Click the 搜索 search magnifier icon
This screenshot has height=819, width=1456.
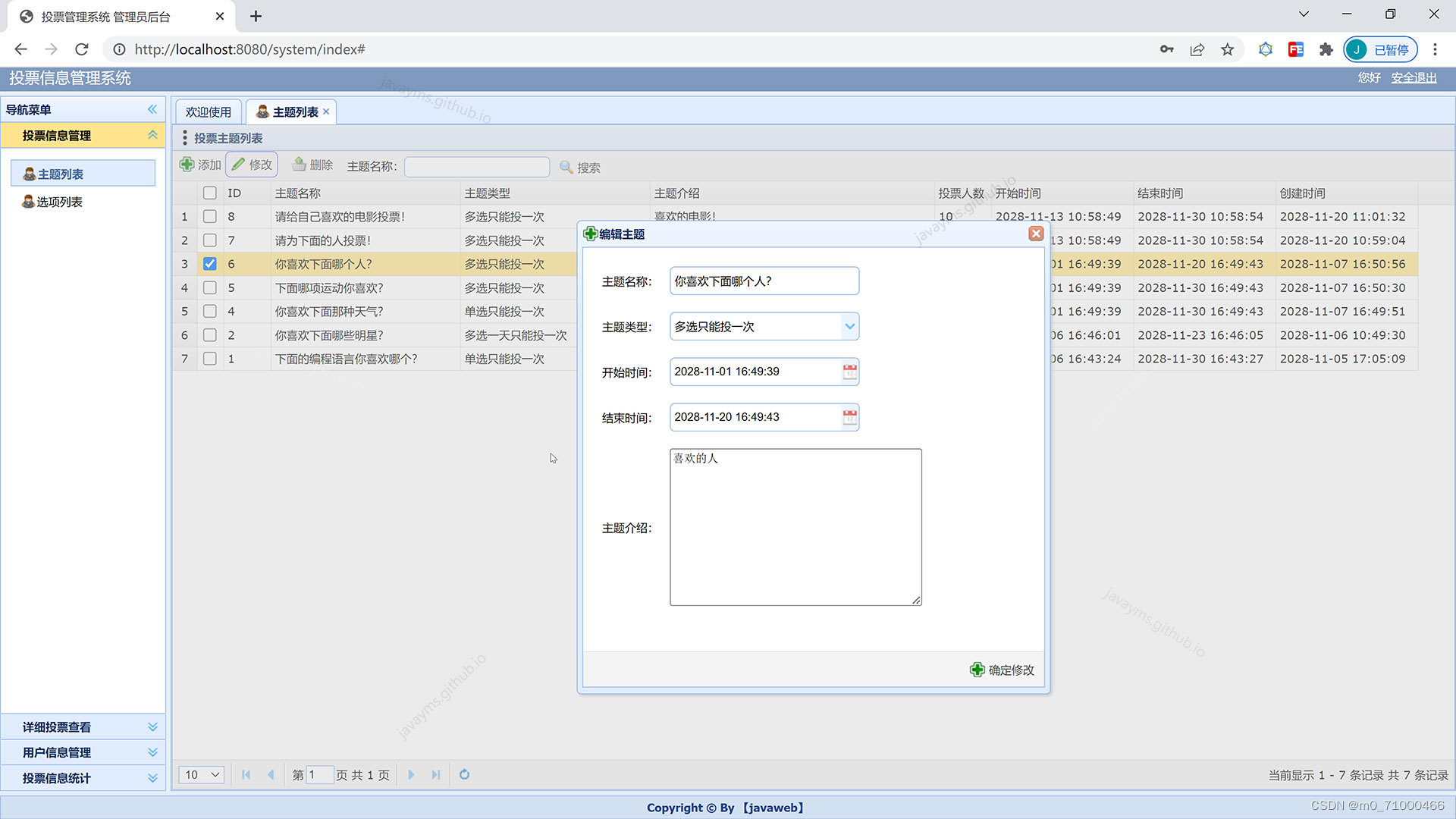click(566, 168)
